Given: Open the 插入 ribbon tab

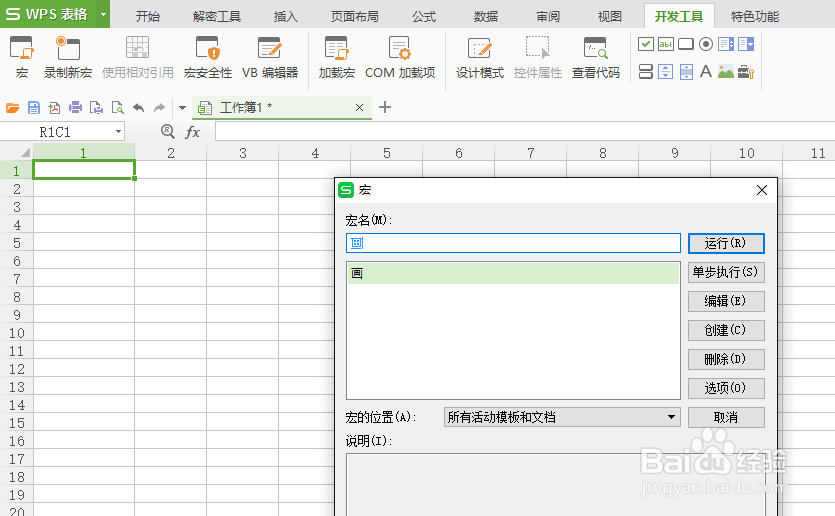Looking at the screenshot, I should click(x=285, y=17).
